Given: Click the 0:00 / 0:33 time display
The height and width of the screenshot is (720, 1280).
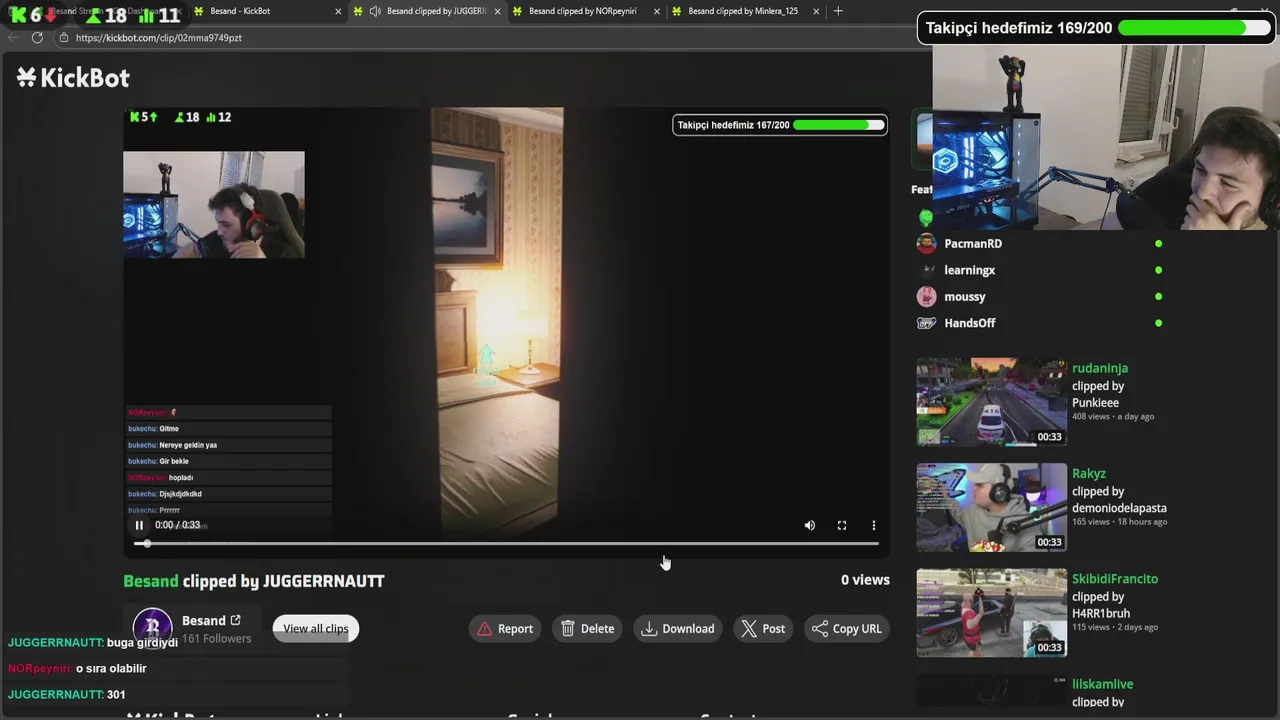Looking at the screenshot, I should [178, 525].
